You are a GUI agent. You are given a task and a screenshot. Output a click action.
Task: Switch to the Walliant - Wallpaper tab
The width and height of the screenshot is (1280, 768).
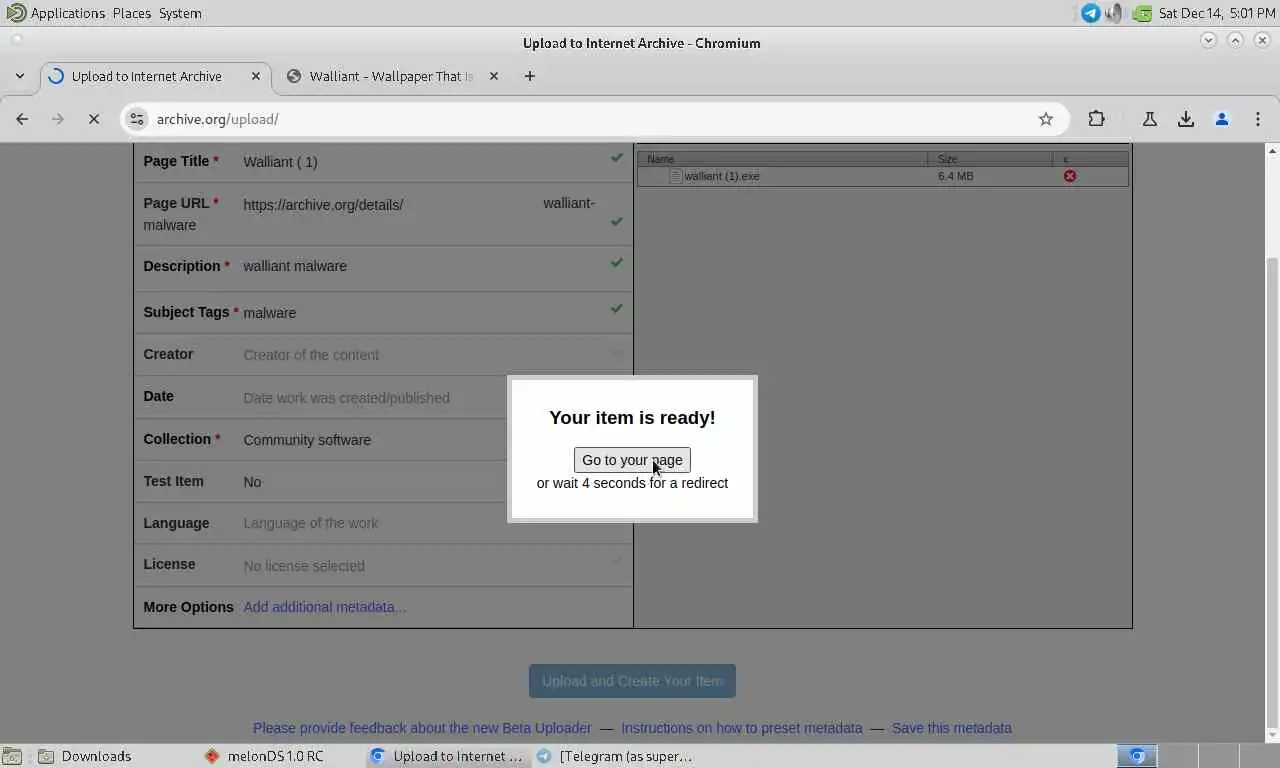(x=392, y=76)
